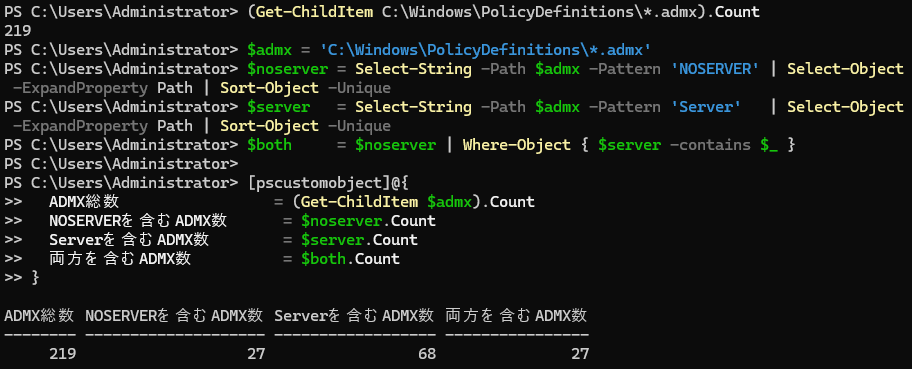Click the Where-Object cmdlet text
Viewport: 912px width, 369px height.
click(516, 145)
